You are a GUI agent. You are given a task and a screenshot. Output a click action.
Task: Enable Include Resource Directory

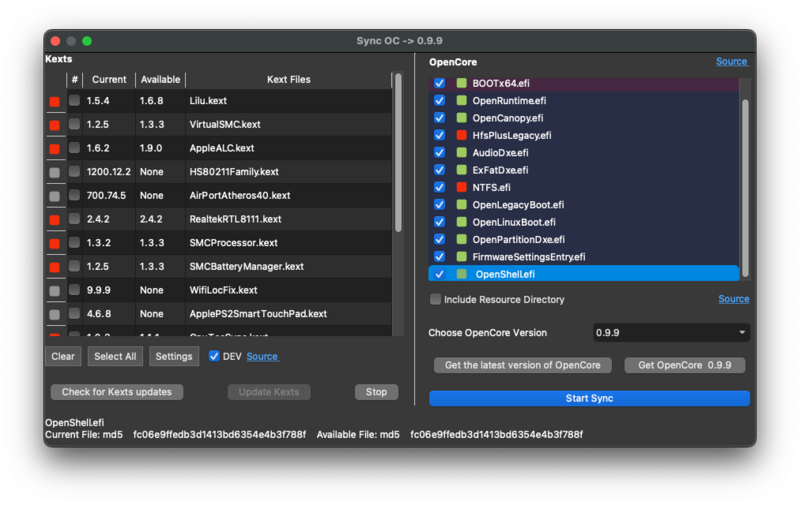tap(435, 299)
